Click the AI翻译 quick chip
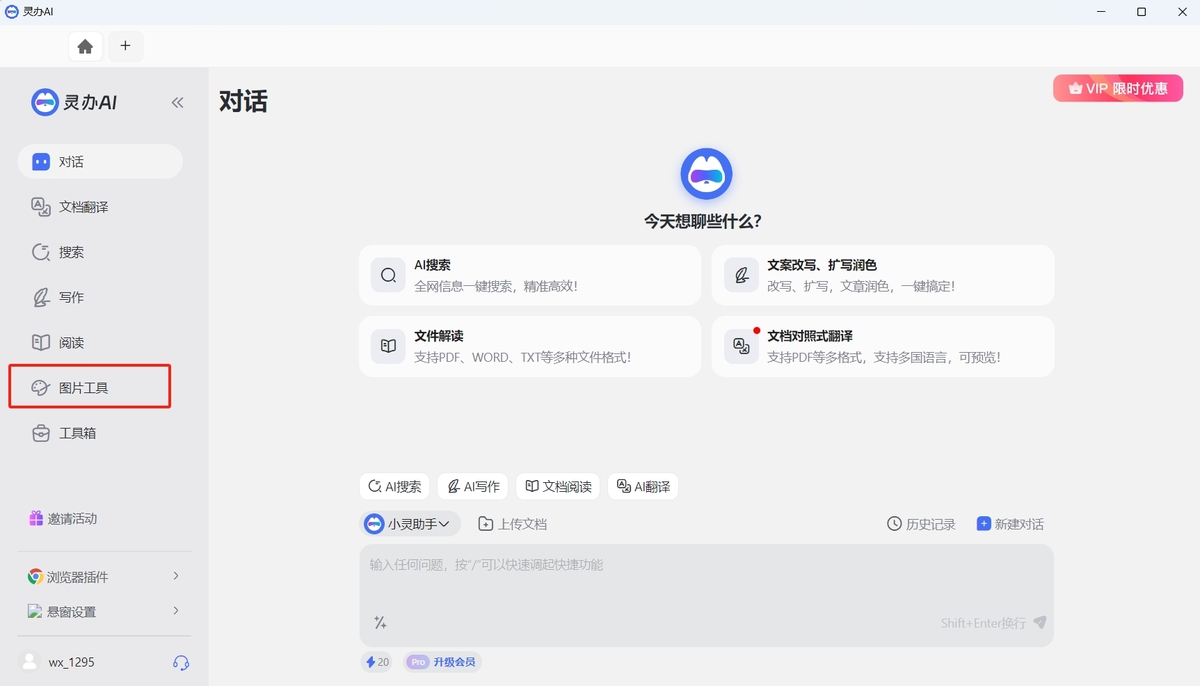 click(643, 487)
